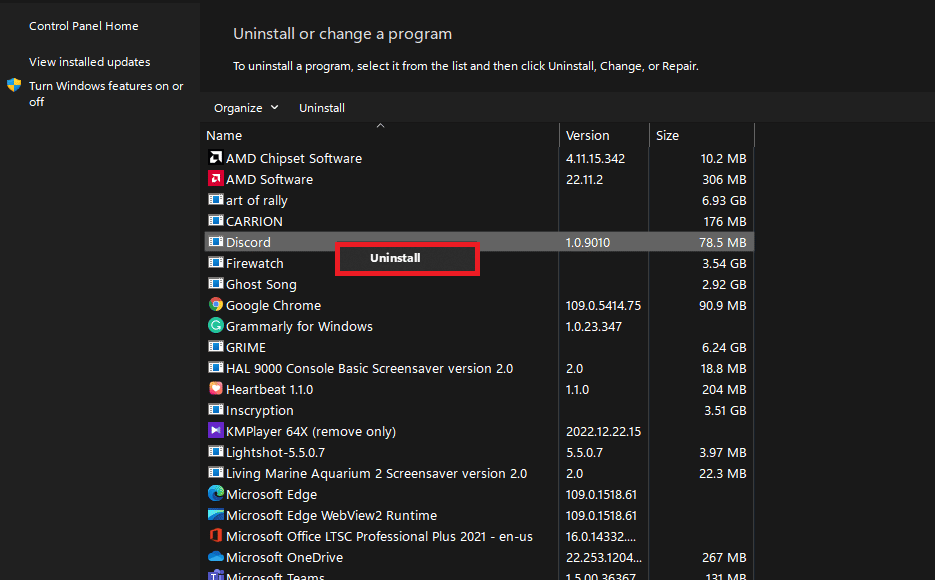
Task: Select the Microsoft OneDrive entry name
Action: 284,557
